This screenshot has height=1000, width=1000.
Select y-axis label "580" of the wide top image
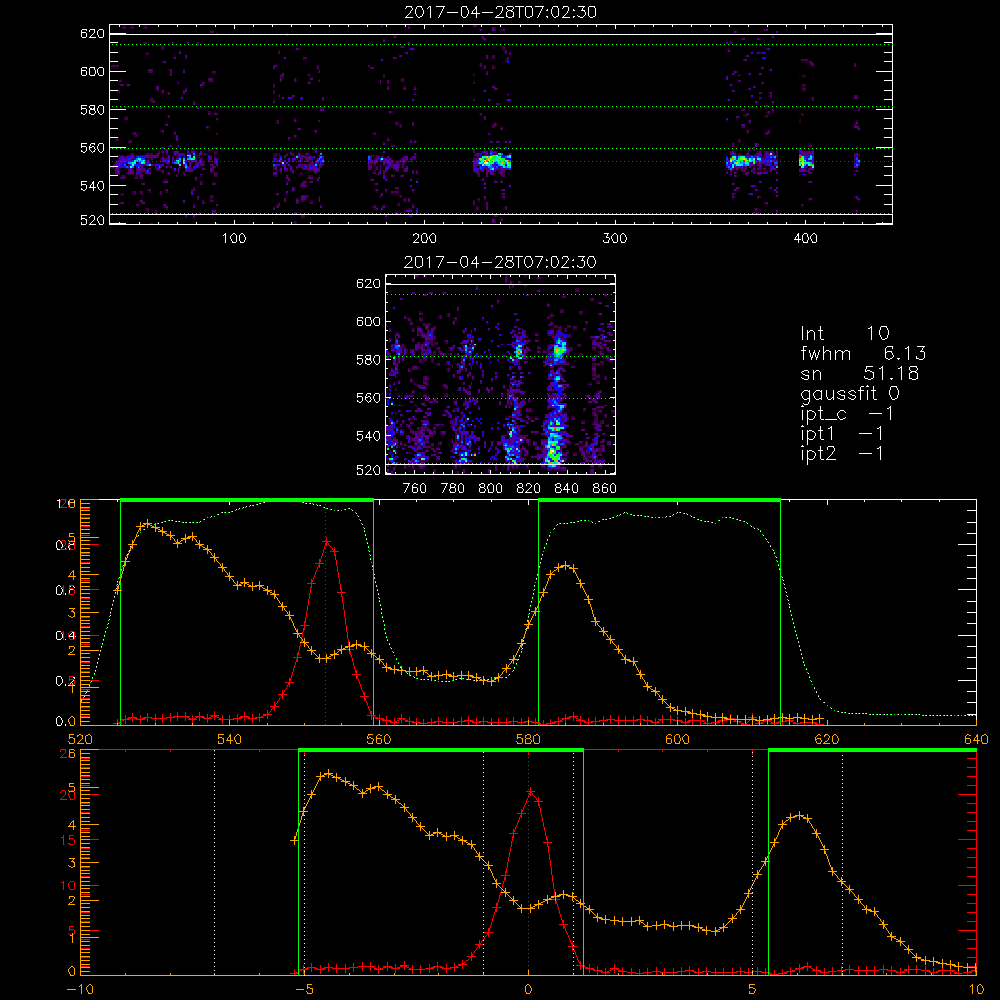(92, 110)
